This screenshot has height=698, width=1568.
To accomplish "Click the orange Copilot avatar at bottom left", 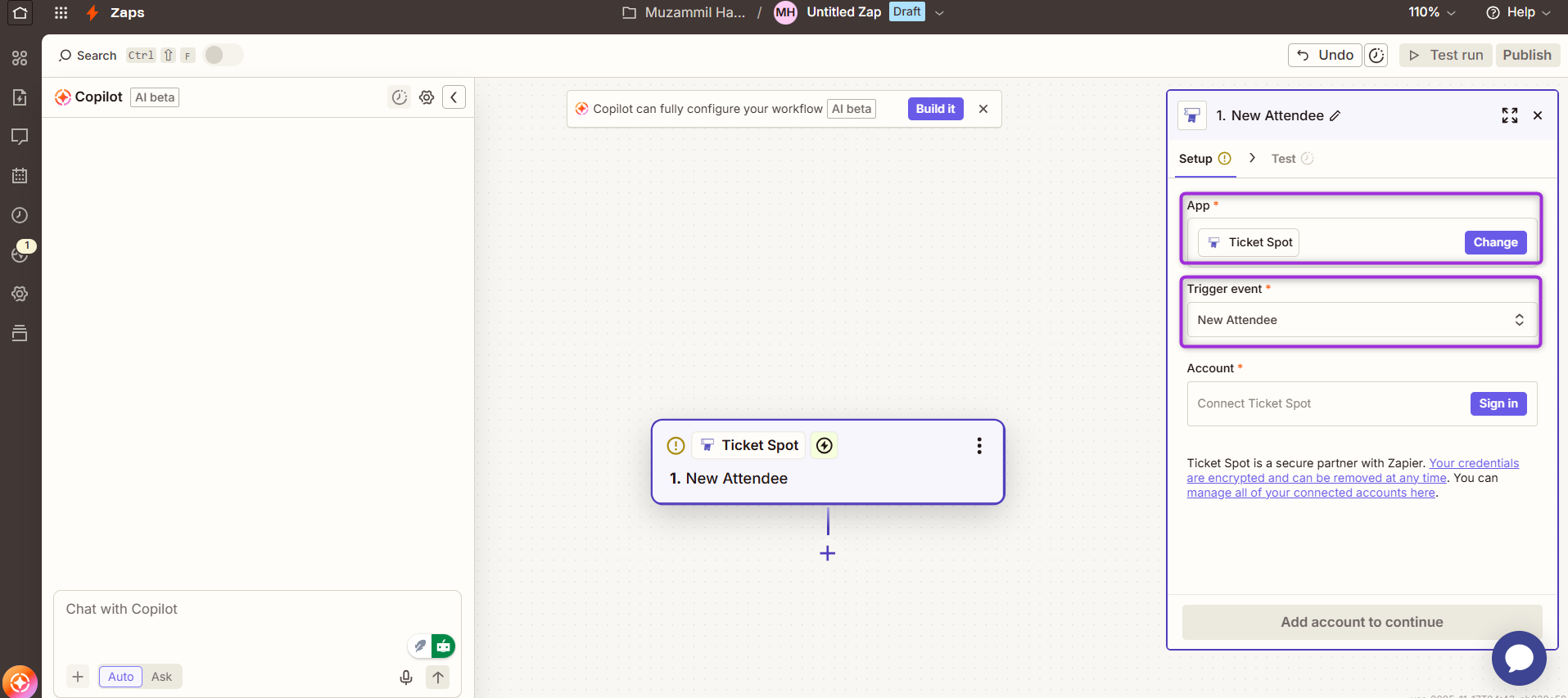I will pos(20,682).
